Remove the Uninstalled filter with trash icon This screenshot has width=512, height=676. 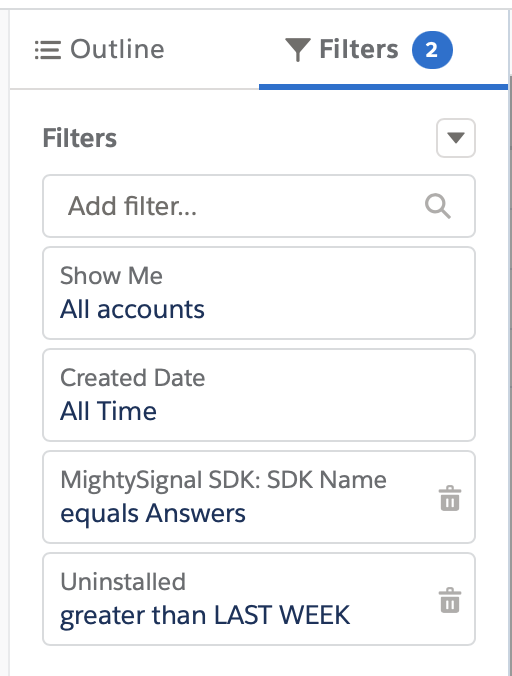pos(450,600)
